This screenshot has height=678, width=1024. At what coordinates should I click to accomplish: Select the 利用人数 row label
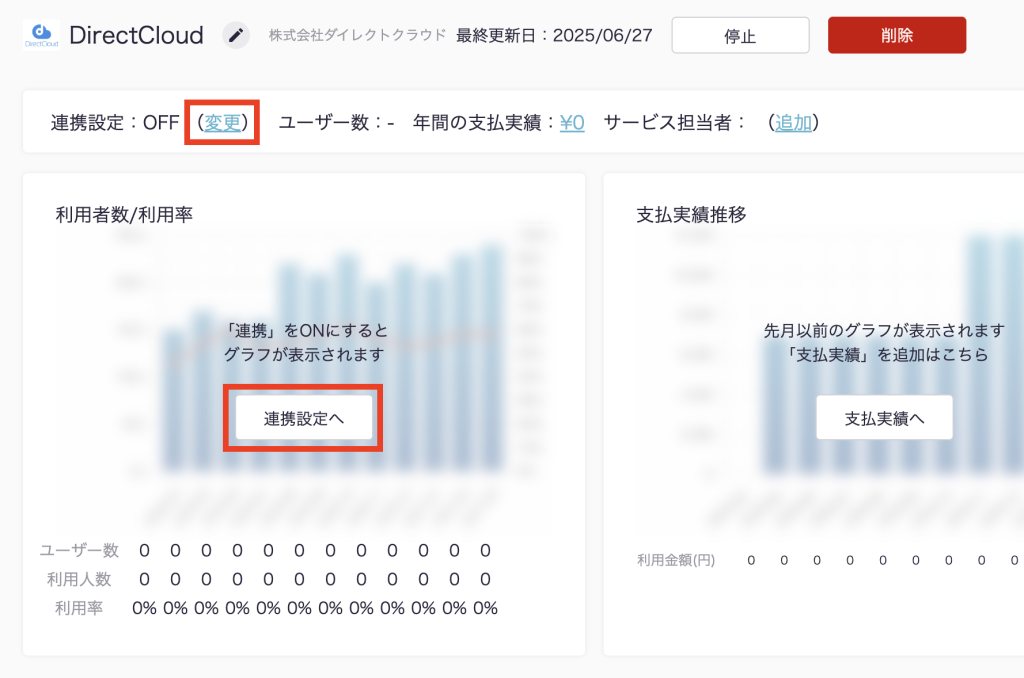point(80,579)
